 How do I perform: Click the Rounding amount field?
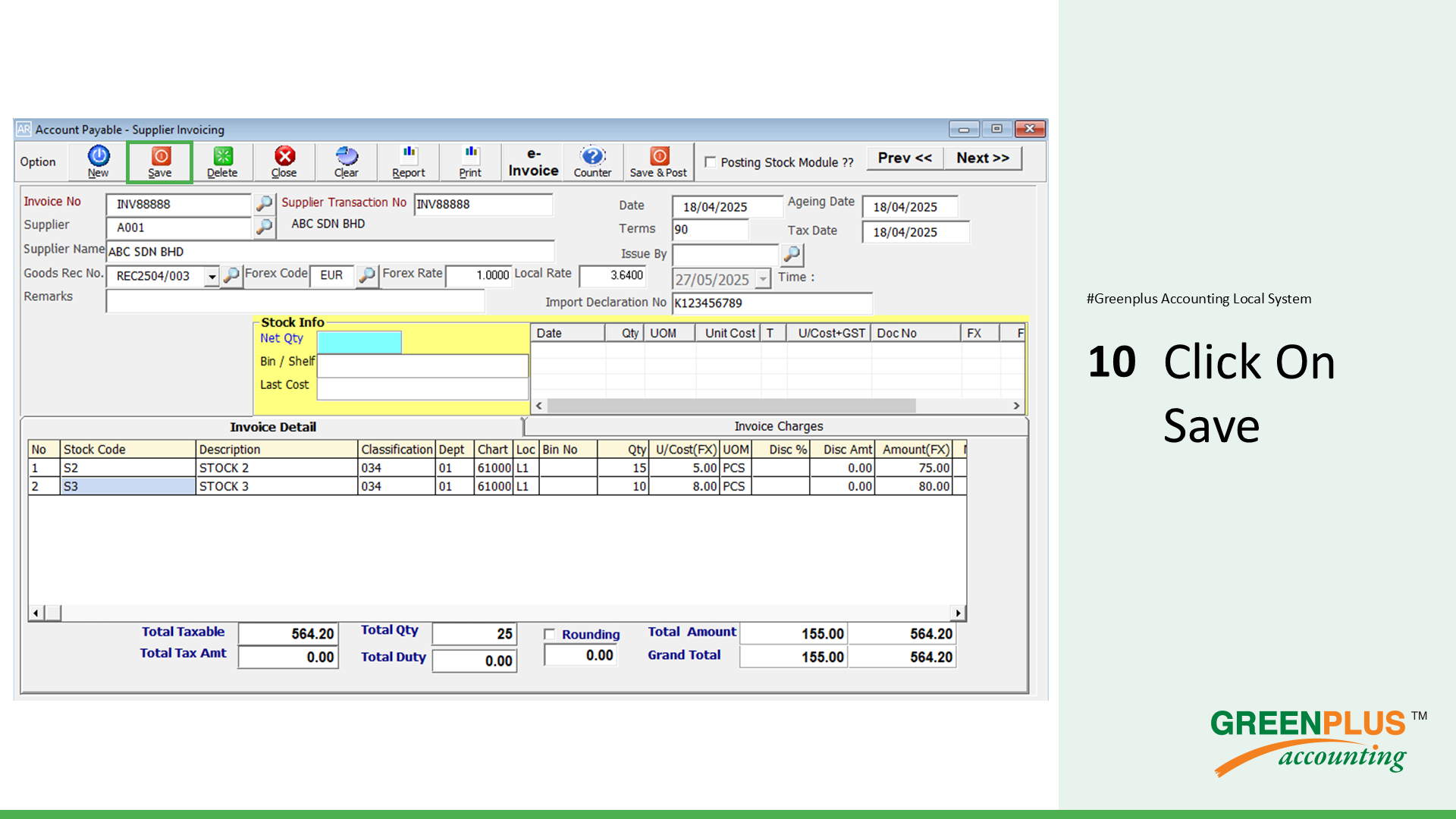click(580, 655)
